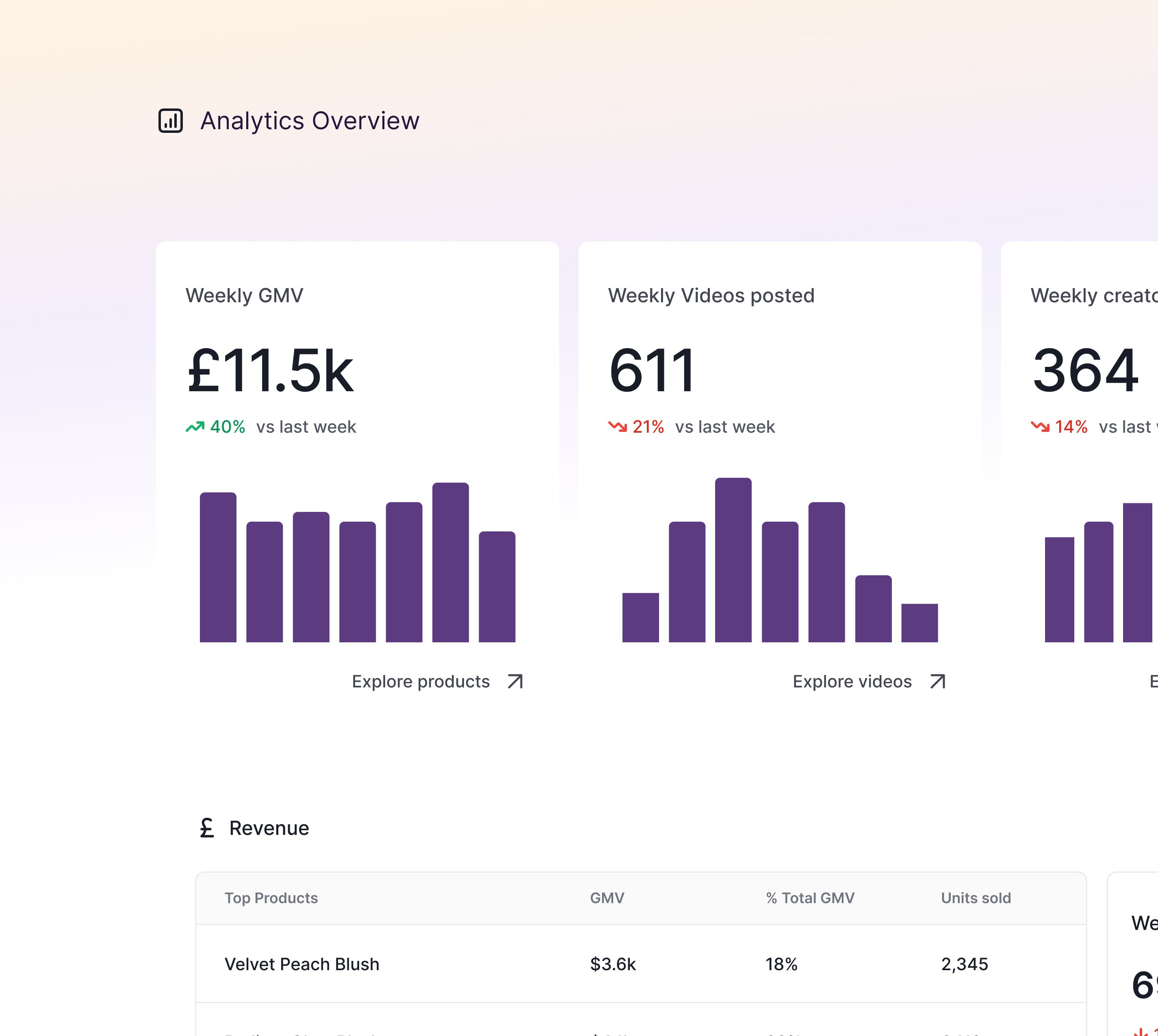This screenshot has height=1036, width=1158.
Task: Select the Velvet Peach Blush product row
Action: pos(302,964)
